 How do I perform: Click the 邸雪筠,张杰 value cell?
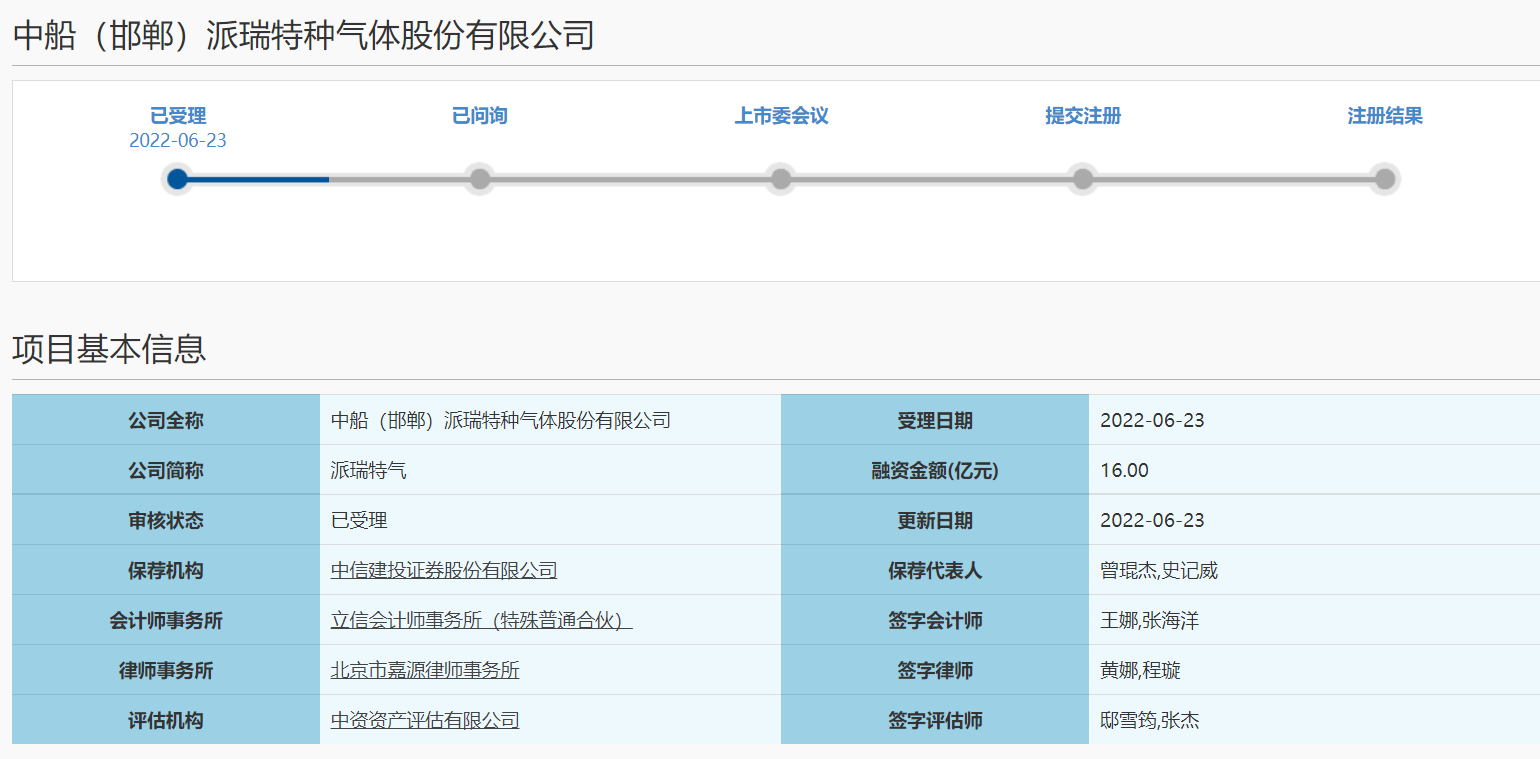pyautogui.click(x=1314, y=720)
